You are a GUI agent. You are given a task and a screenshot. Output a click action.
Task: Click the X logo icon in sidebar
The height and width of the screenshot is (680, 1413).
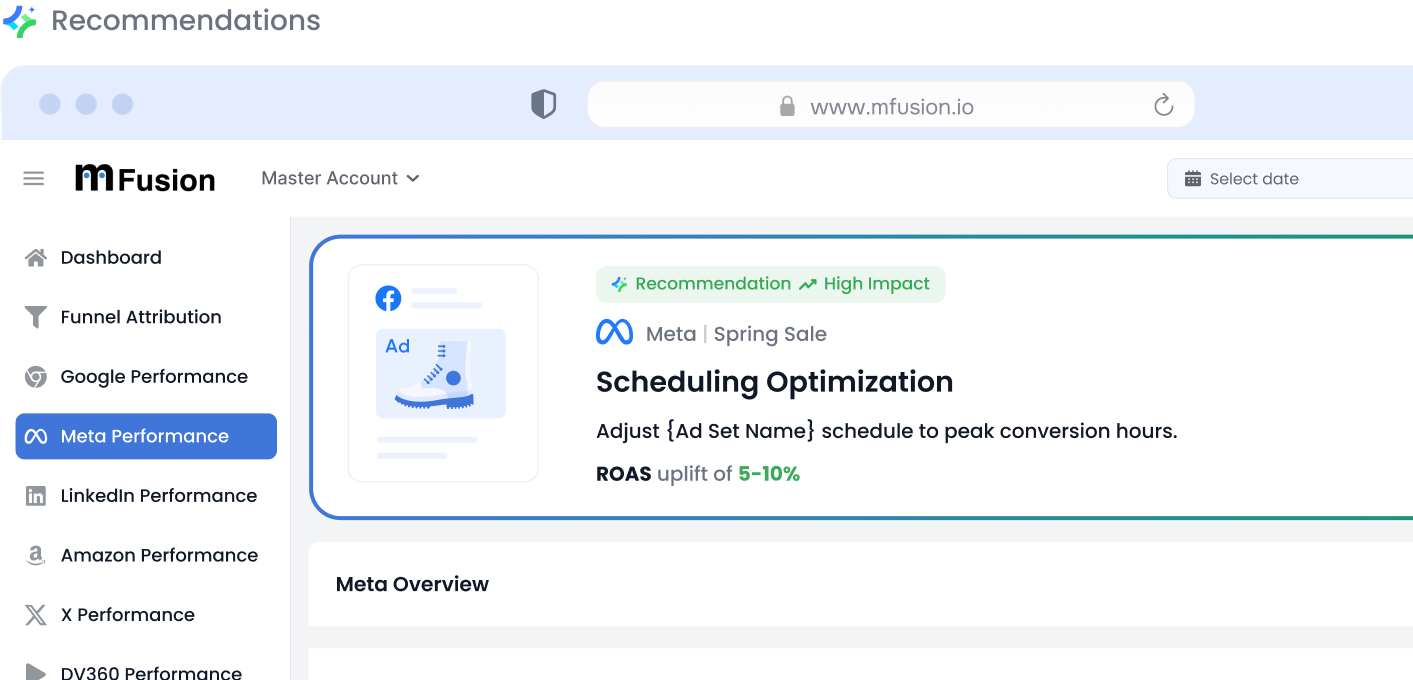tap(36, 615)
